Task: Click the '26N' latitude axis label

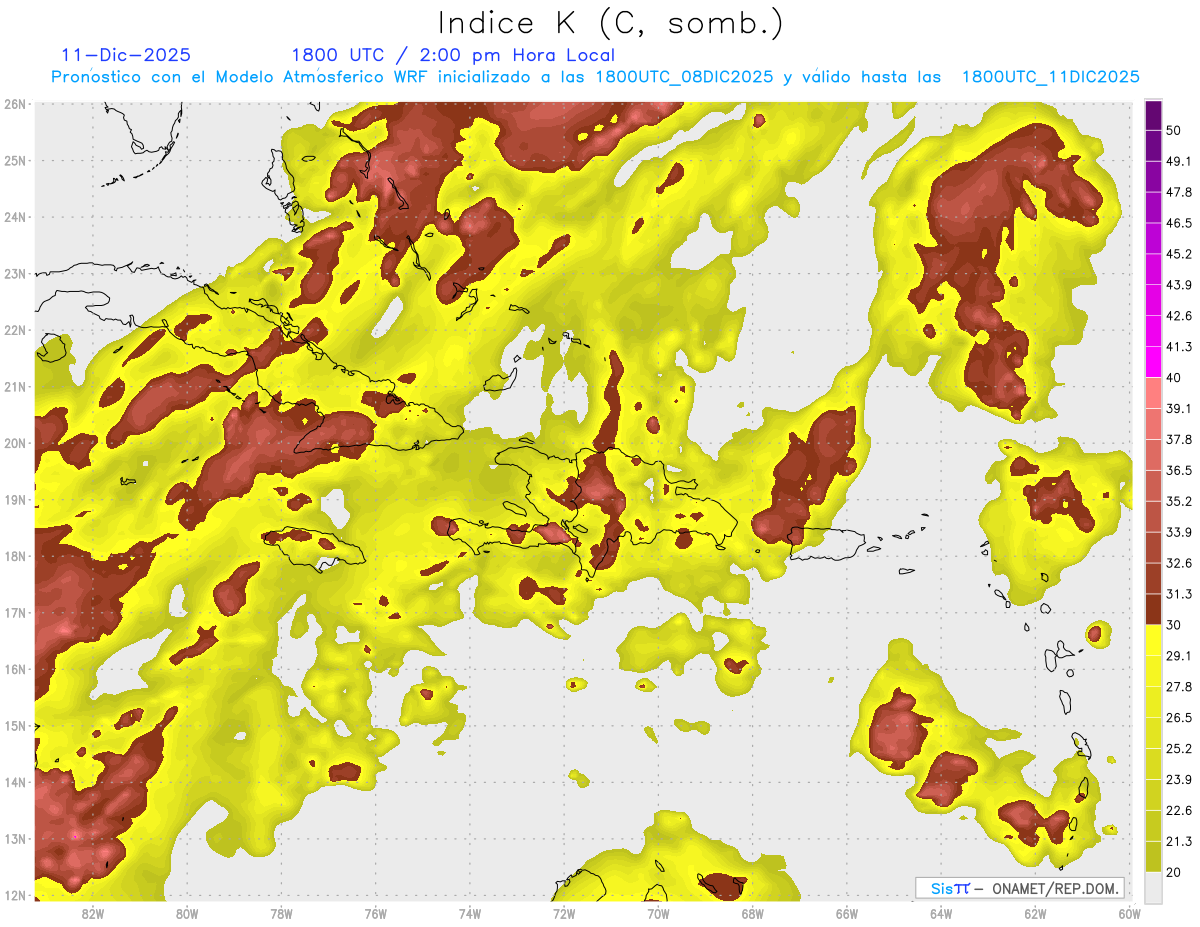Action: (x=15, y=104)
